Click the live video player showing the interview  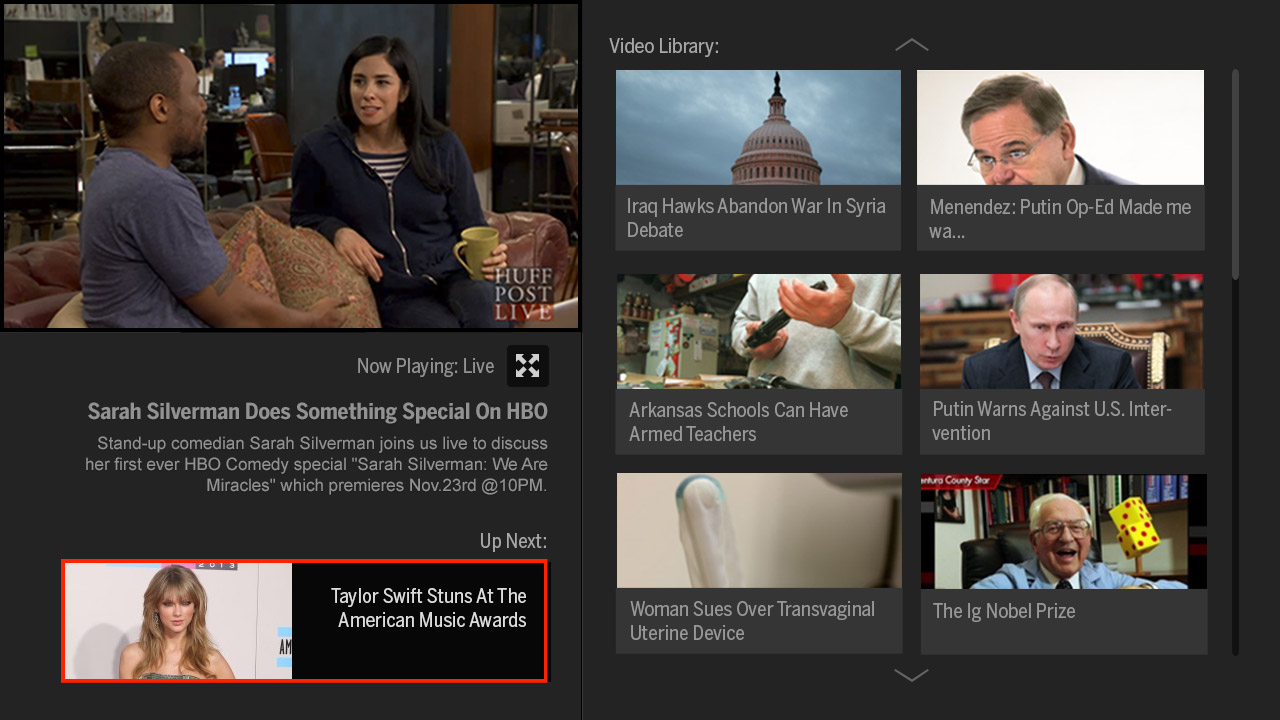pyautogui.click(x=291, y=166)
